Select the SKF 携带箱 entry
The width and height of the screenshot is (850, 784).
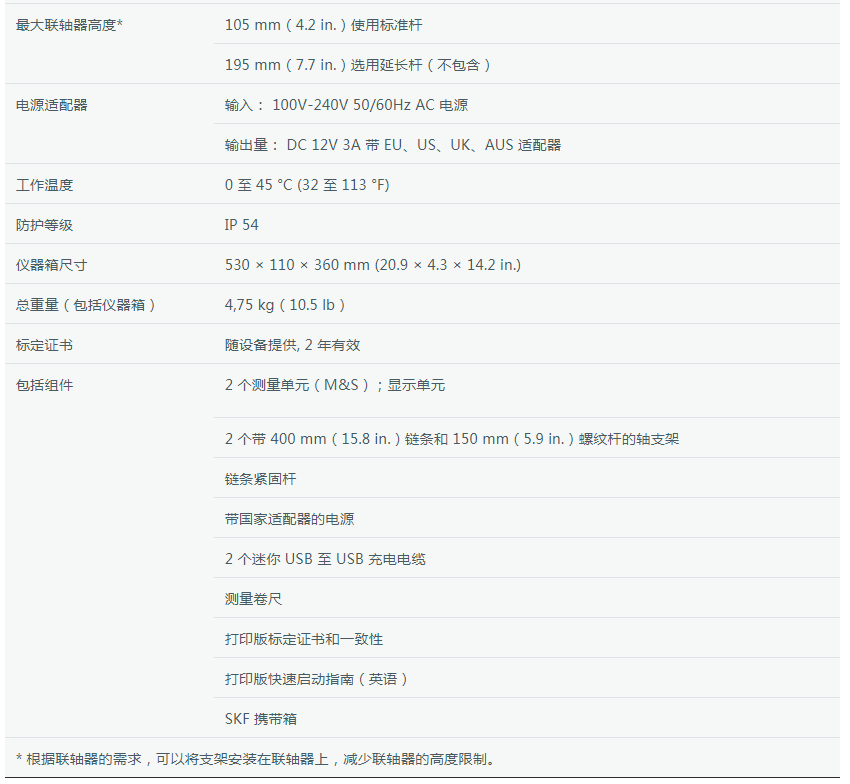click(x=260, y=719)
